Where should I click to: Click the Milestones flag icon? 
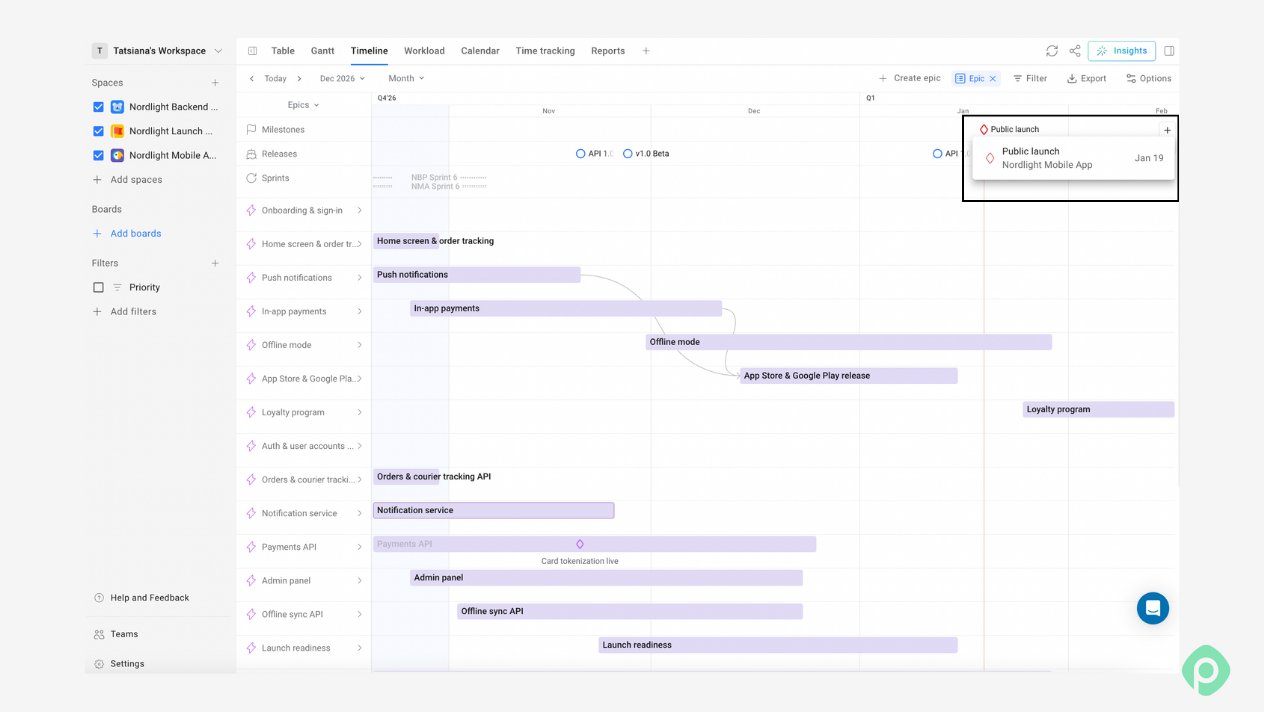[x=252, y=129]
